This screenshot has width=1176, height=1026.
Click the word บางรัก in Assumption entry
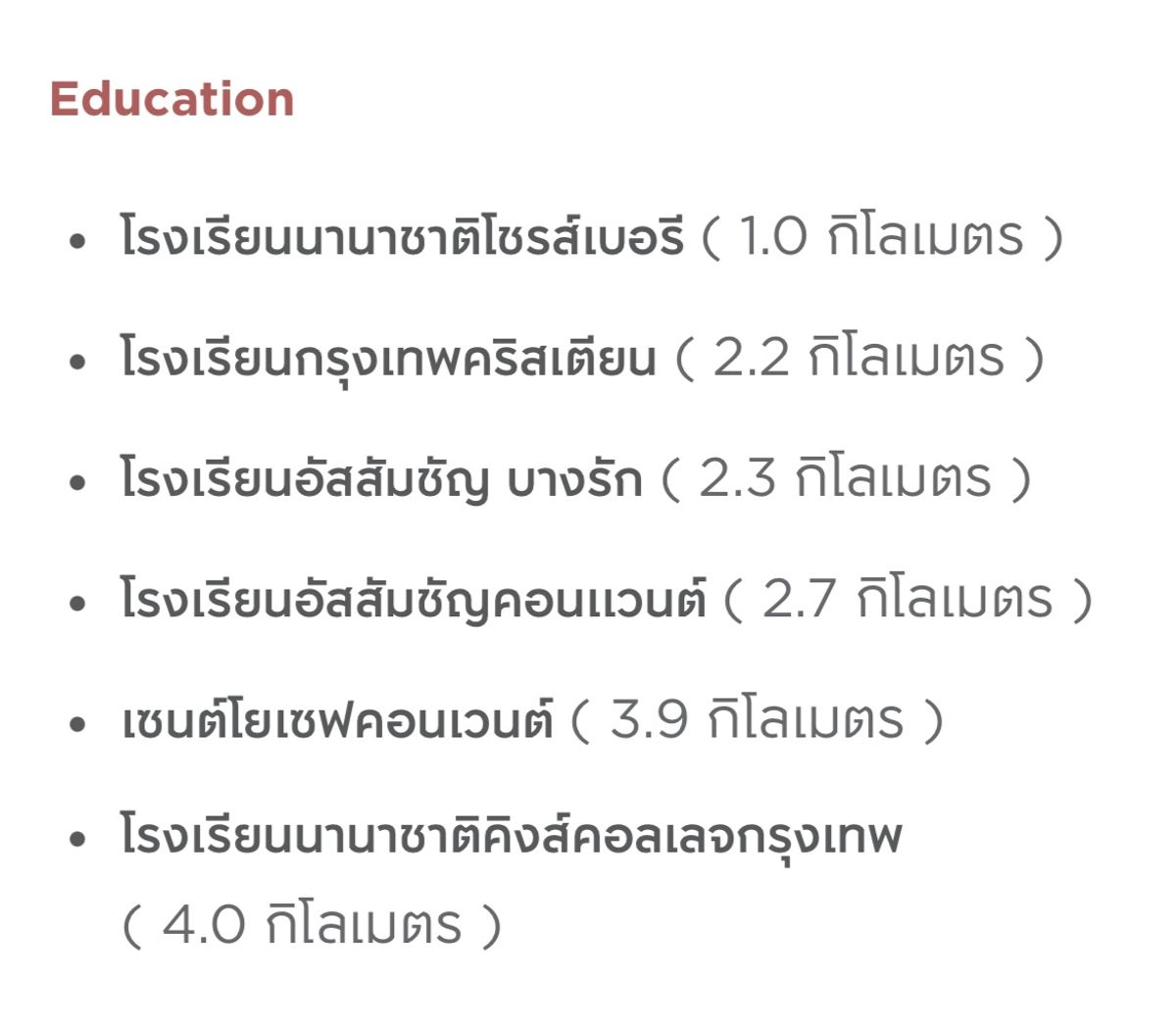pyautogui.click(x=574, y=479)
